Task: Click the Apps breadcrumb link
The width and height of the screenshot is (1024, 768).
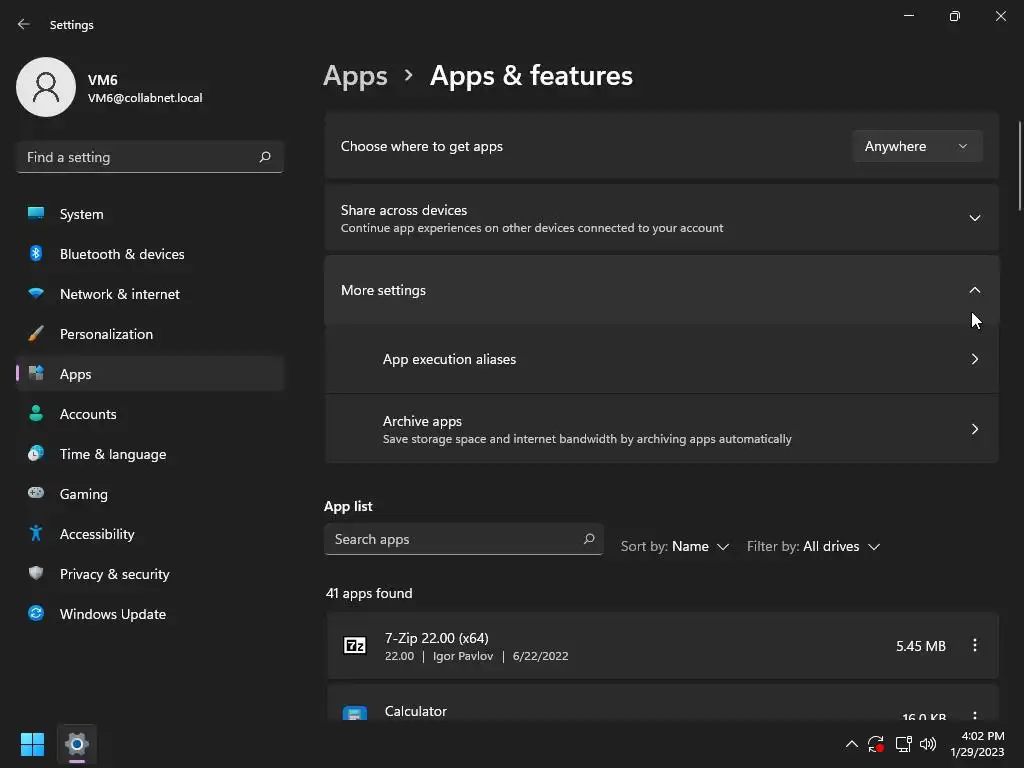Action: point(355,76)
